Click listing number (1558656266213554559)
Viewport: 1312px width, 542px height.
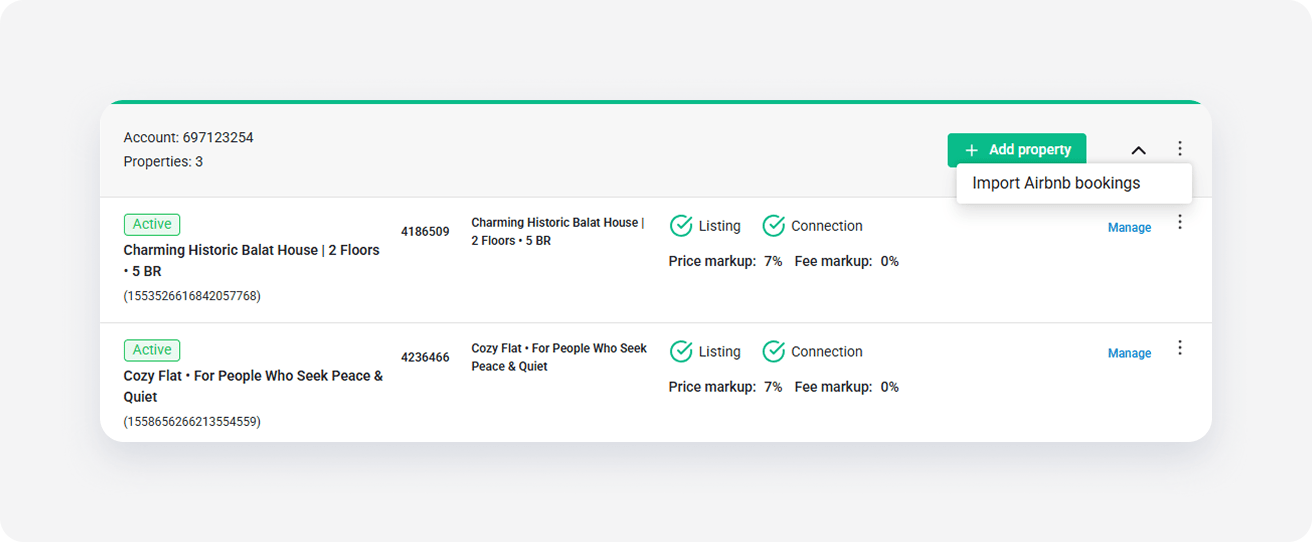coord(192,422)
